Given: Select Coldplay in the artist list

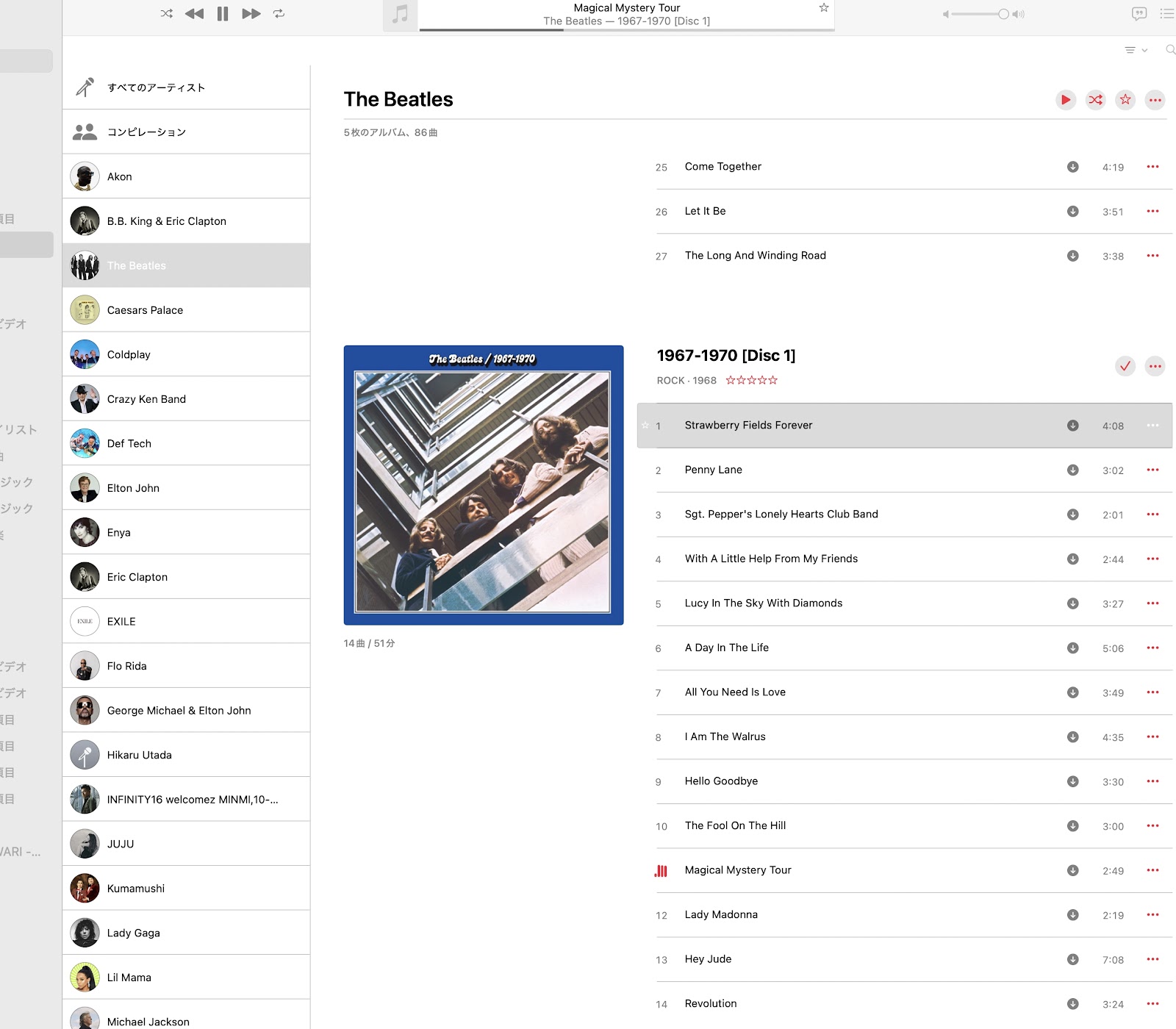Looking at the screenshot, I should click(186, 354).
